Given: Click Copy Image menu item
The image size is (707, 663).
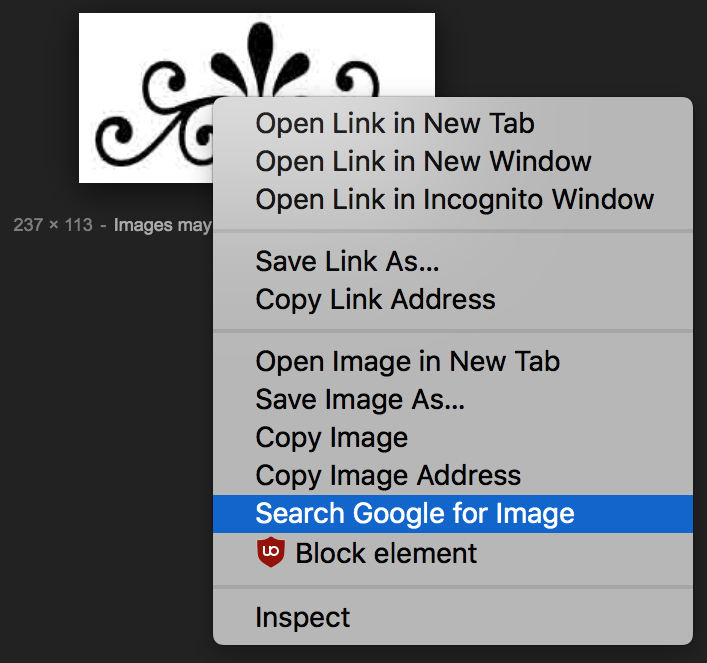Looking at the screenshot, I should click(331, 437).
